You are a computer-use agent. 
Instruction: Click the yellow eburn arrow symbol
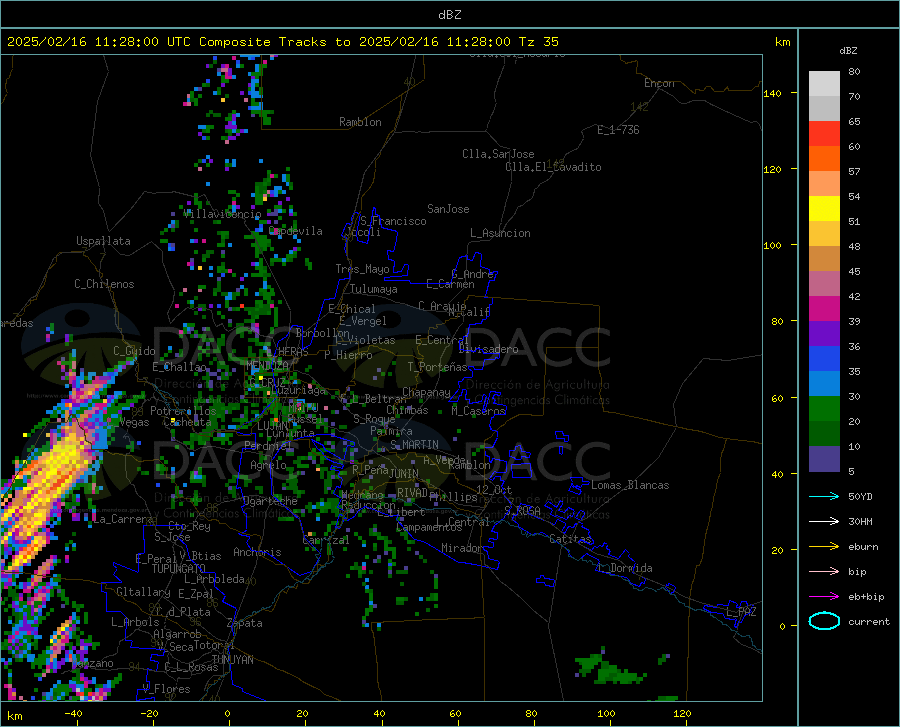pos(824,546)
